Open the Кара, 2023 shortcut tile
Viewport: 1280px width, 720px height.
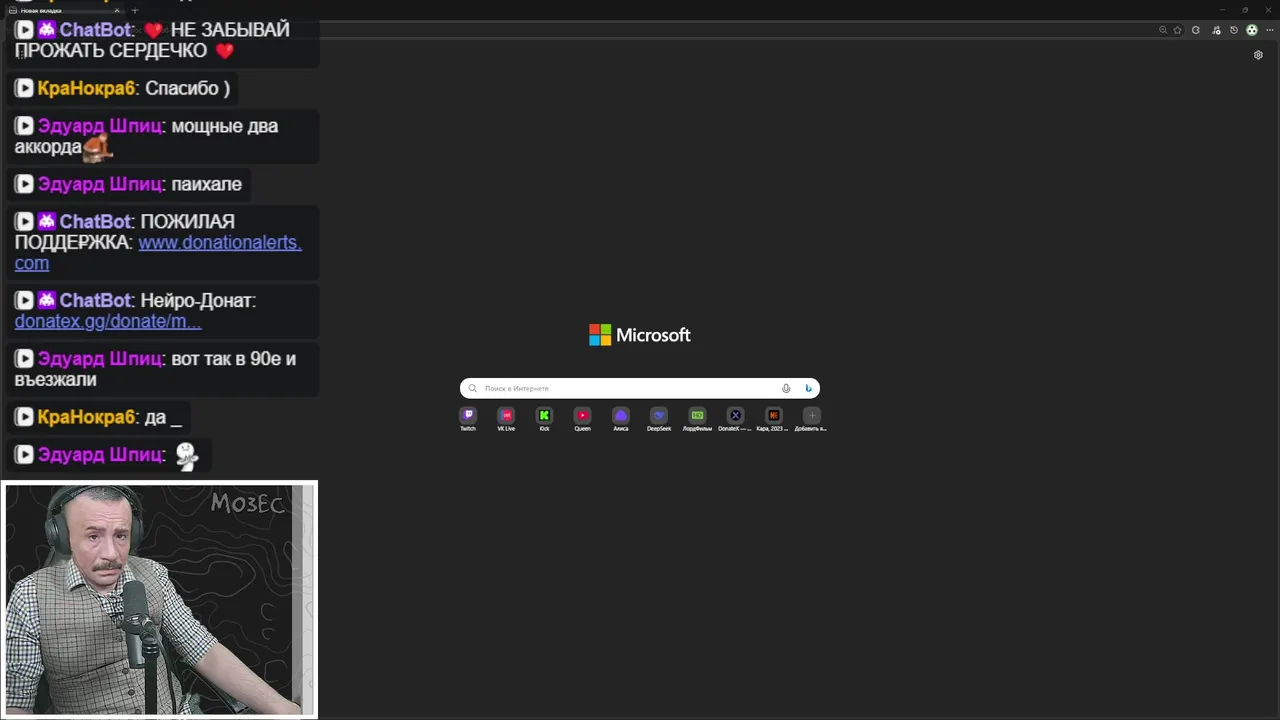[x=773, y=418]
